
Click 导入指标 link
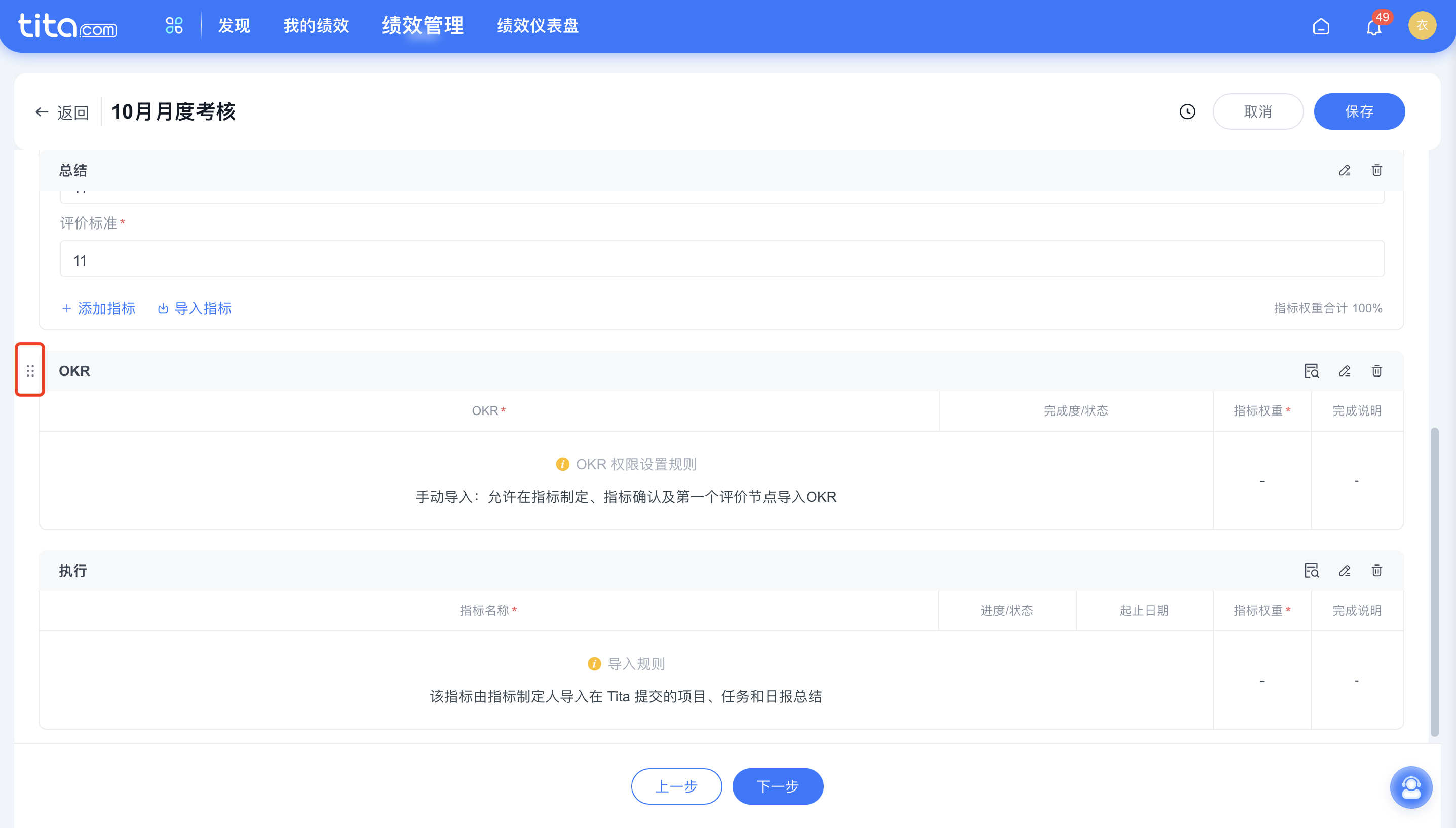pyautogui.click(x=195, y=308)
